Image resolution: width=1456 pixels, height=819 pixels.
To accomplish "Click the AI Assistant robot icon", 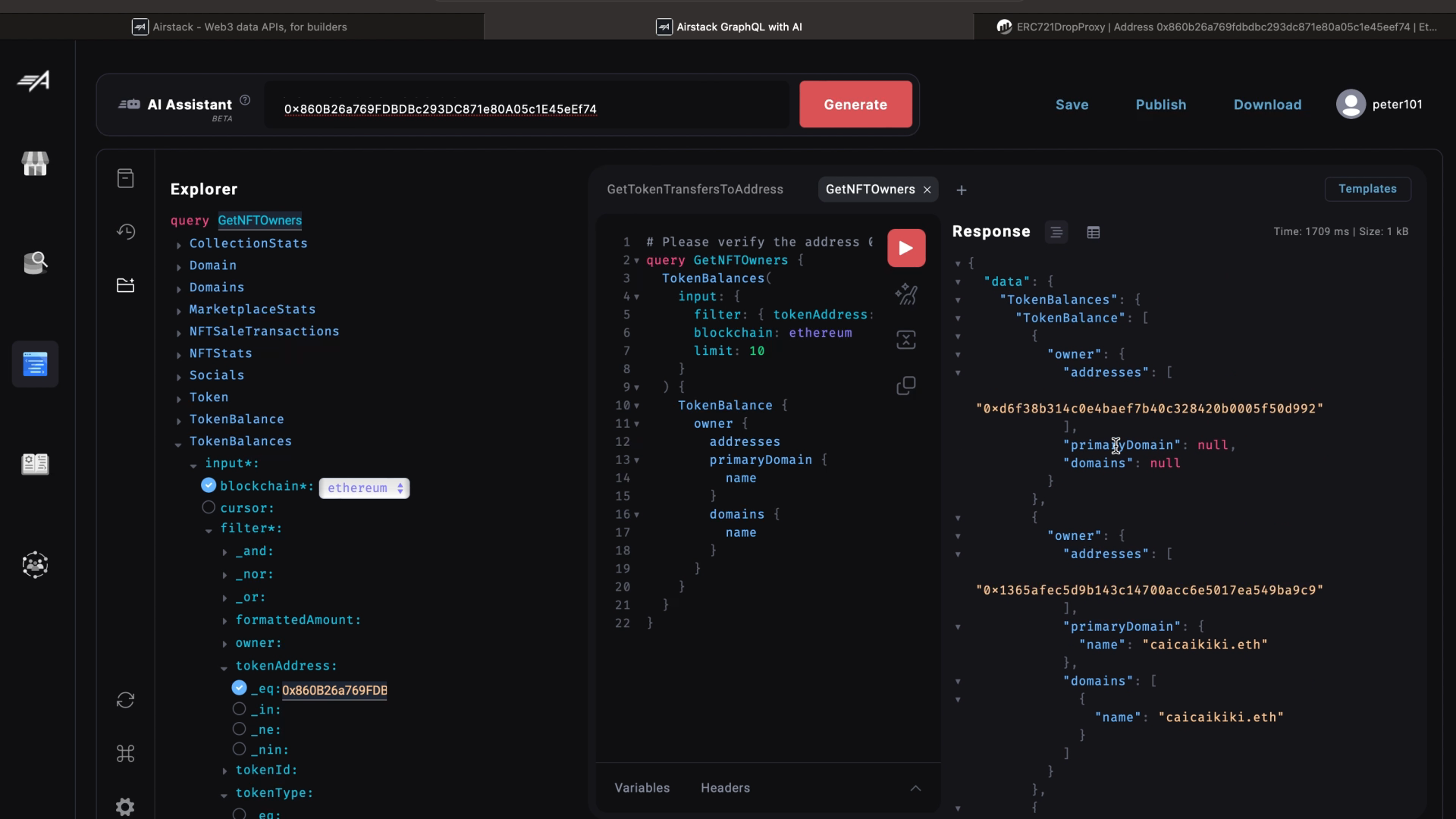I will 129,104.
